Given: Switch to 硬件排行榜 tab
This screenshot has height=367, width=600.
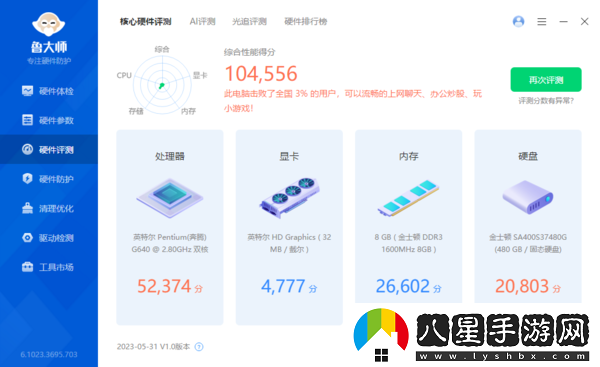Looking at the screenshot, I should [306, 21].
